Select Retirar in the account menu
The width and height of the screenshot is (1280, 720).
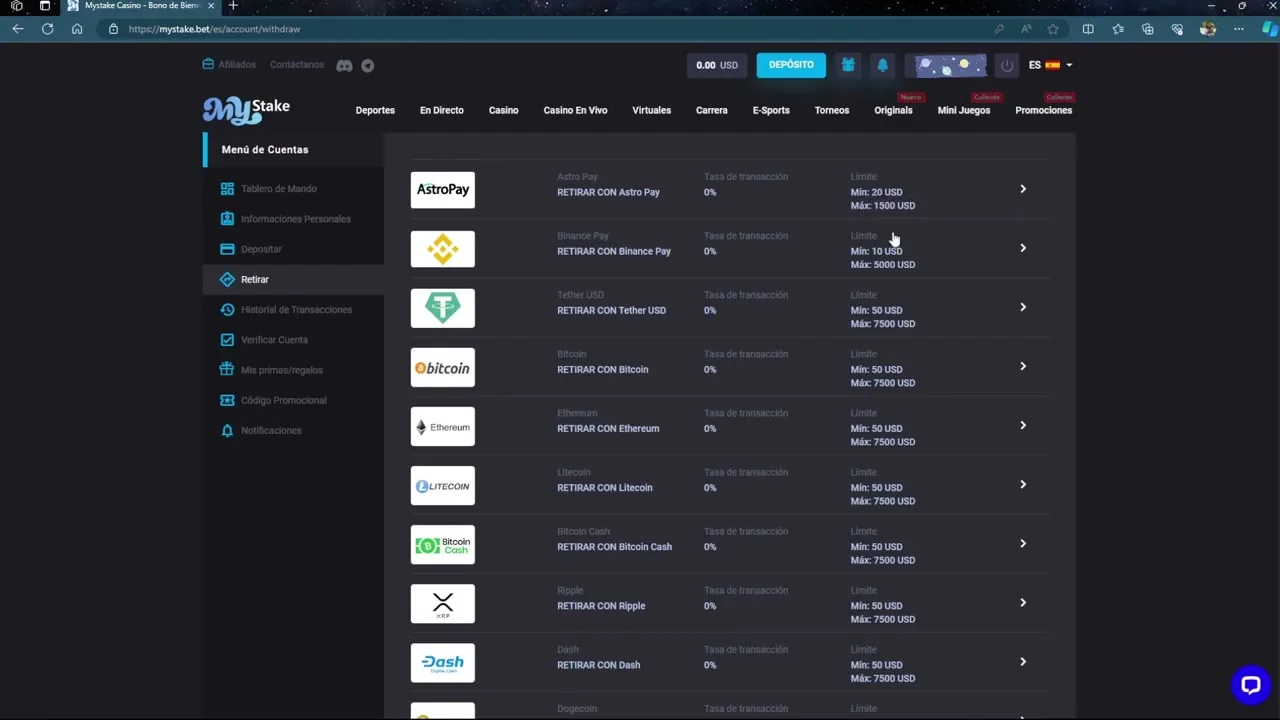point(294,279)
